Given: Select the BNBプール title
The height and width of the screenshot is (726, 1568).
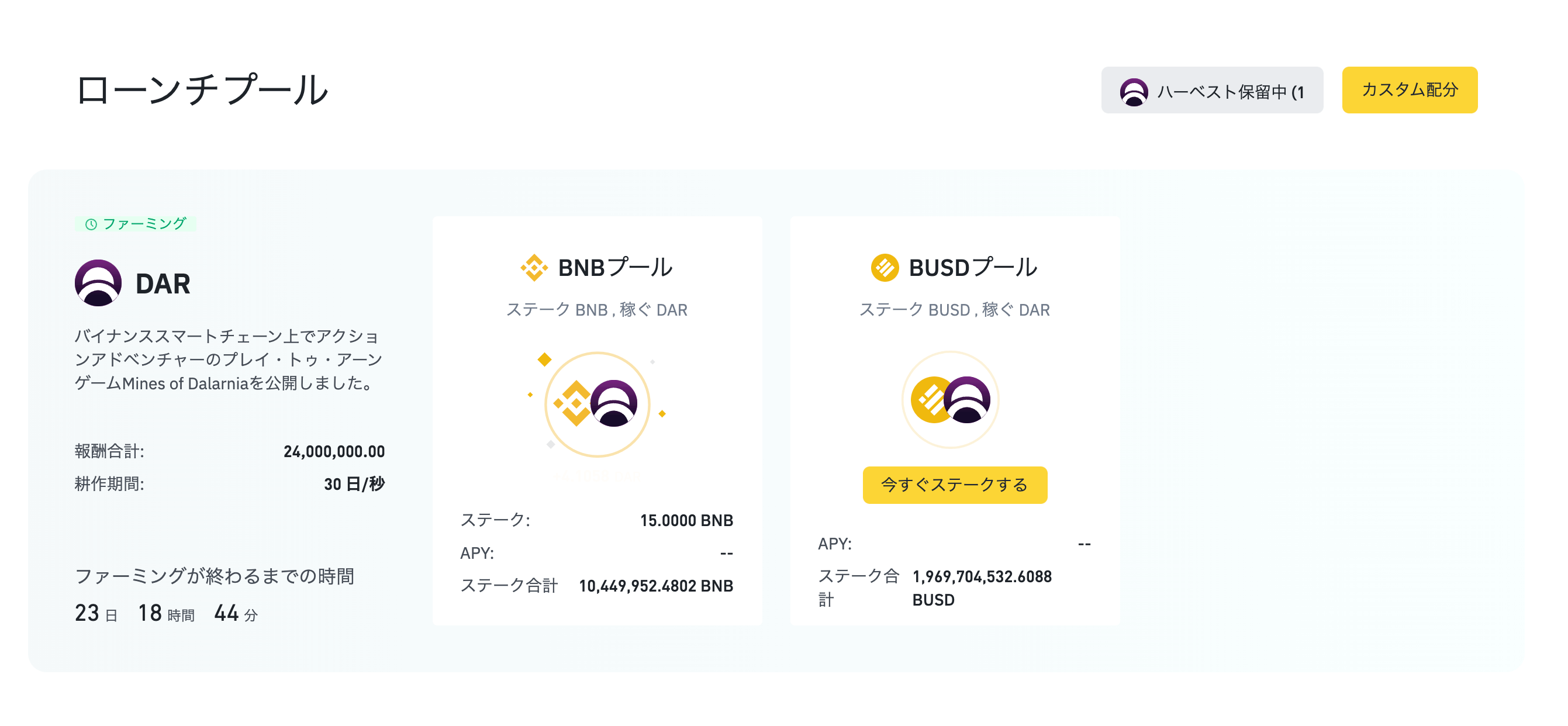Looking at the screenshot, I should [x=615, y=268].
